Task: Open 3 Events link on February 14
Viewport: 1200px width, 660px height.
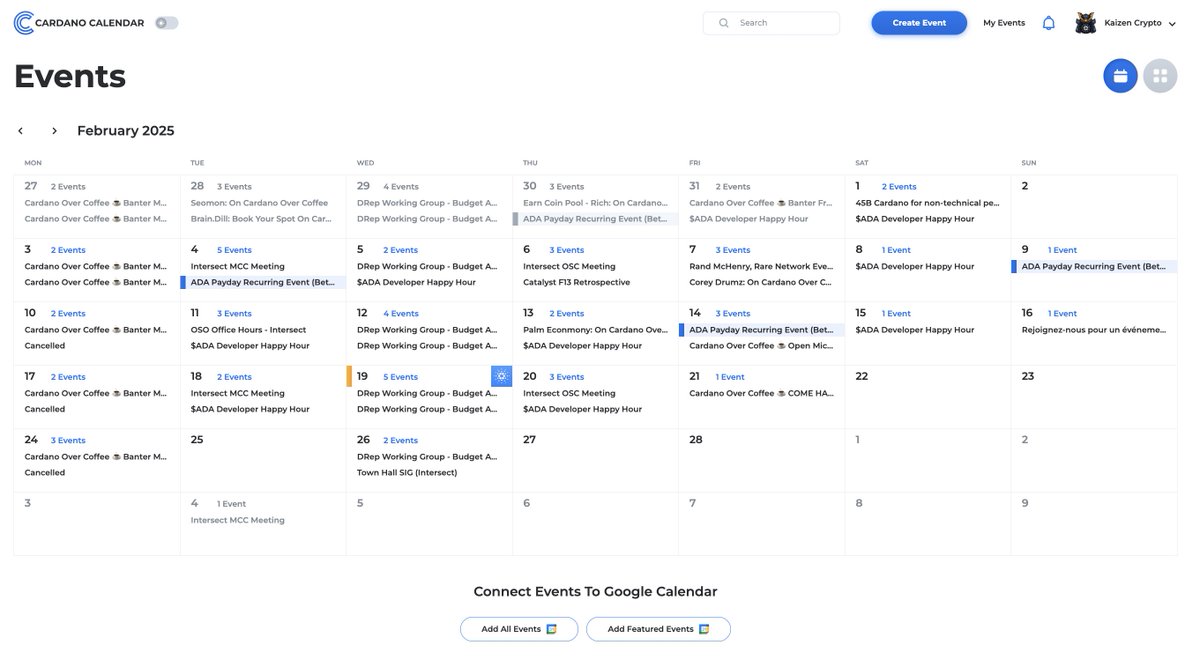Action: pyautogui.click(x=732, y=314)
